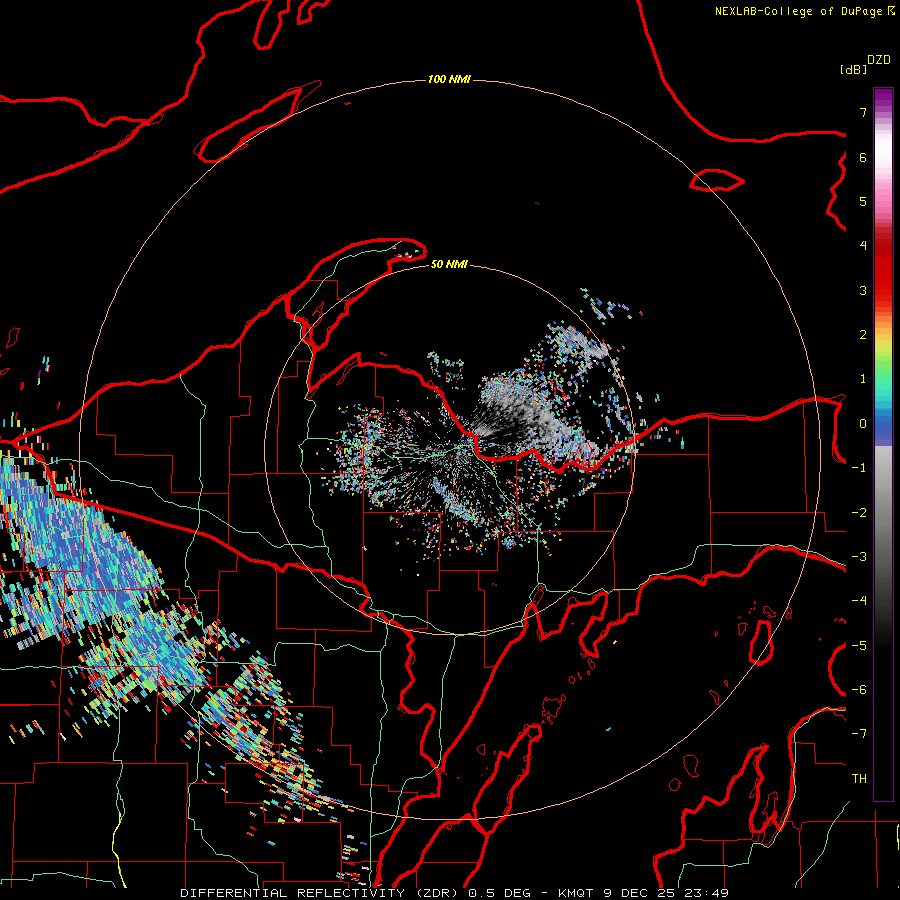Click the 3 value on the dB scale
Viewport: 900px width, 900px height.
[863, 290]
